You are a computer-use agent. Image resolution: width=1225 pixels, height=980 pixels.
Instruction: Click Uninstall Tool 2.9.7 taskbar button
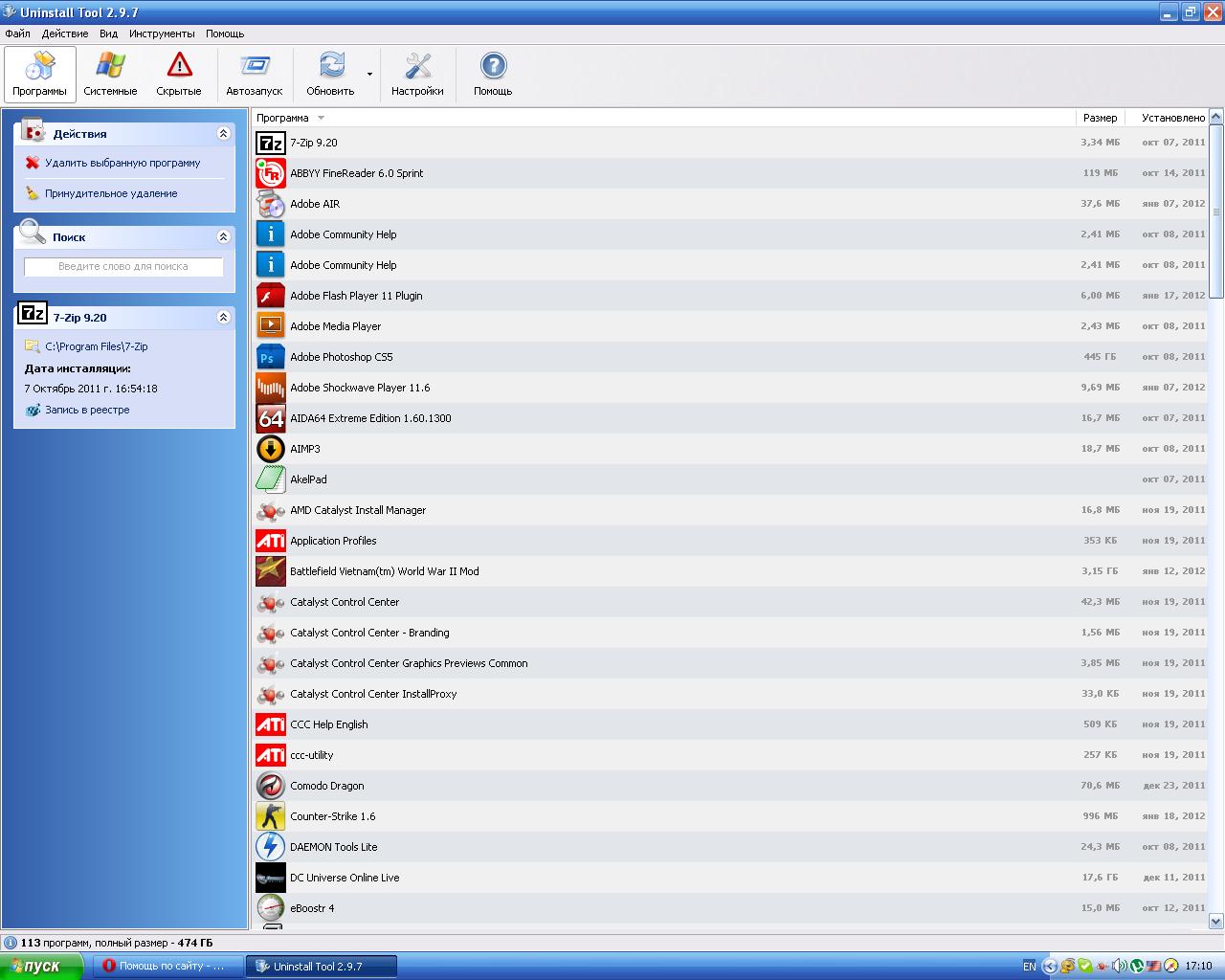point(322,967)
